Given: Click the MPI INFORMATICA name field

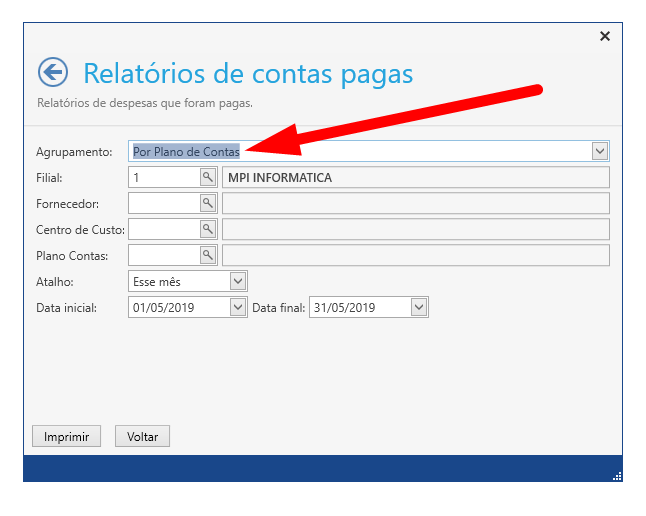Looking at the screenshot, I should (415, 177).
